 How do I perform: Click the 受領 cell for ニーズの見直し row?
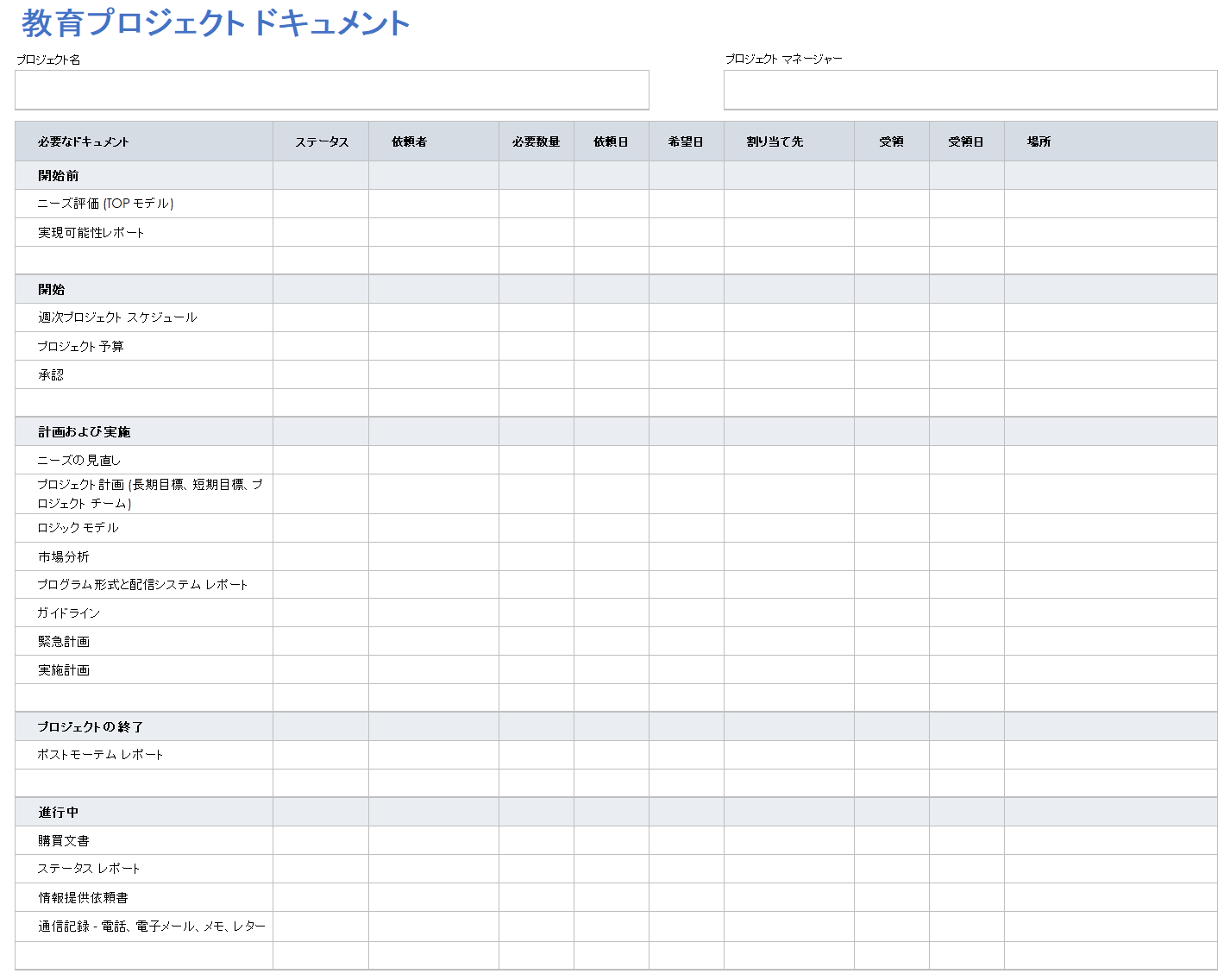click(x=892, y=460)
